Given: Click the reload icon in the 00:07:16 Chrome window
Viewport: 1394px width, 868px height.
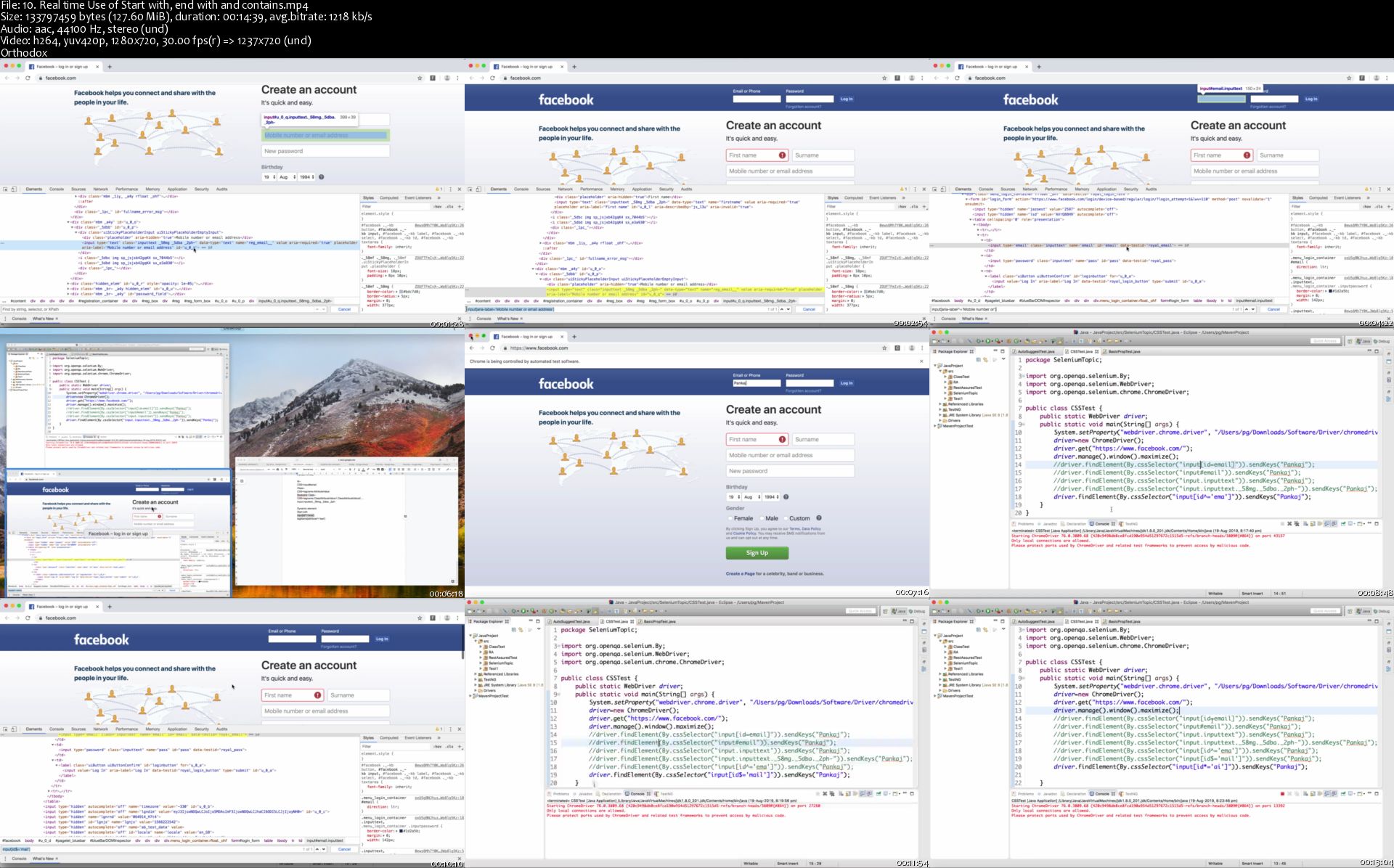Looking at the screenshot, I should pyautogui.click(x=492, y=348).
